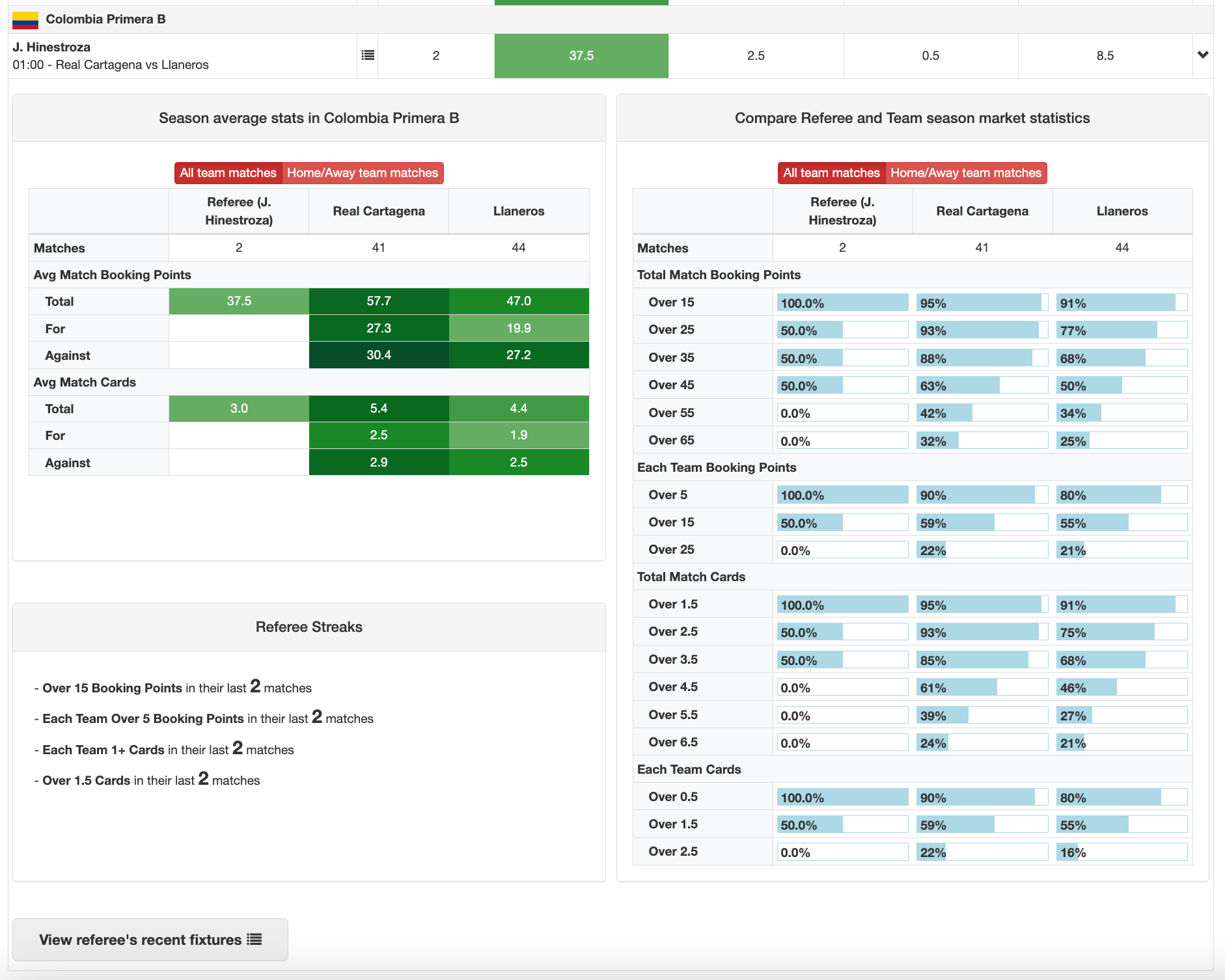Viewport: 1225px width, 980px height.
Task: Click the Referee Streaks panel heading
Action: pos(309,627)
